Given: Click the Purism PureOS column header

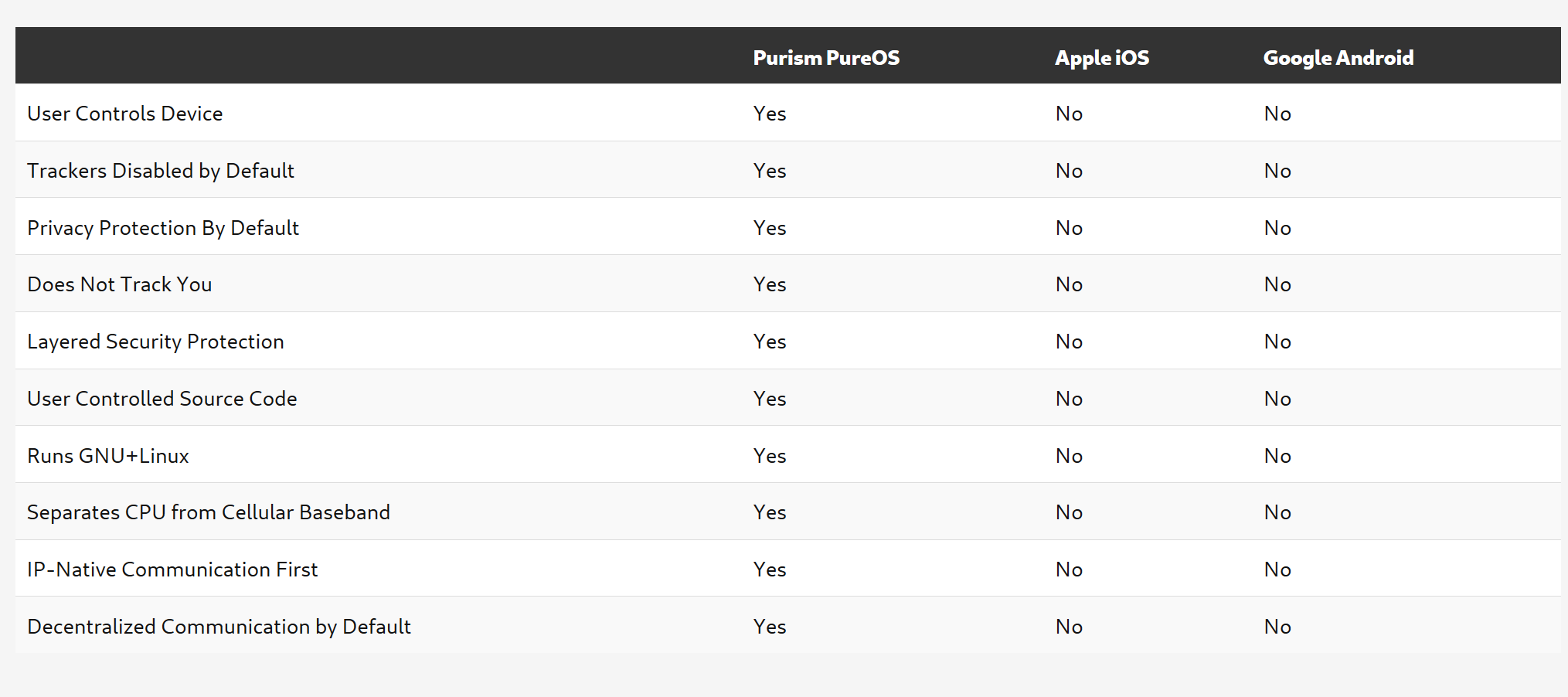Looking at the screenshot, I should [x=826, y=58].
